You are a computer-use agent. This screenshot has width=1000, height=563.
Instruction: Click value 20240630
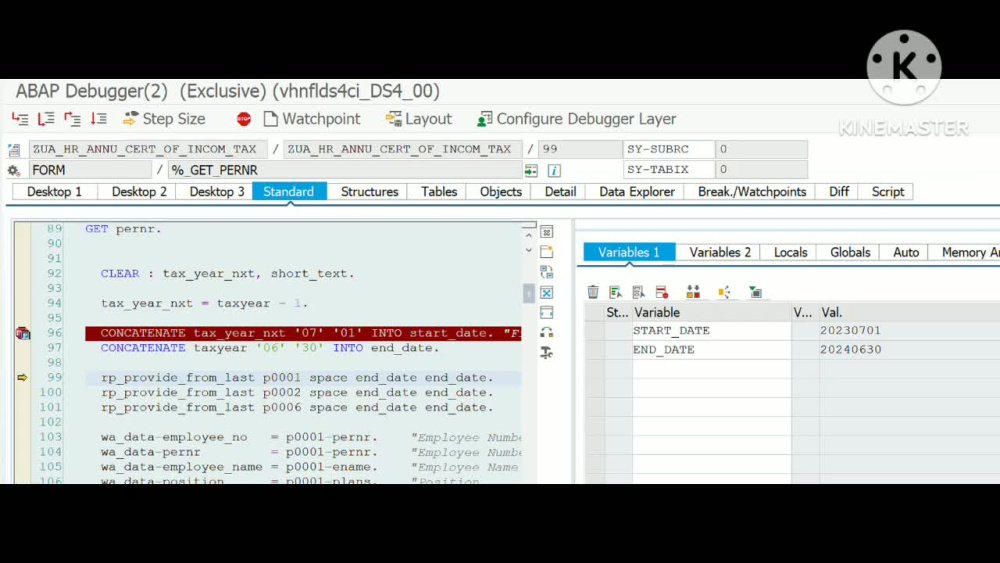[x=851, y=349]
